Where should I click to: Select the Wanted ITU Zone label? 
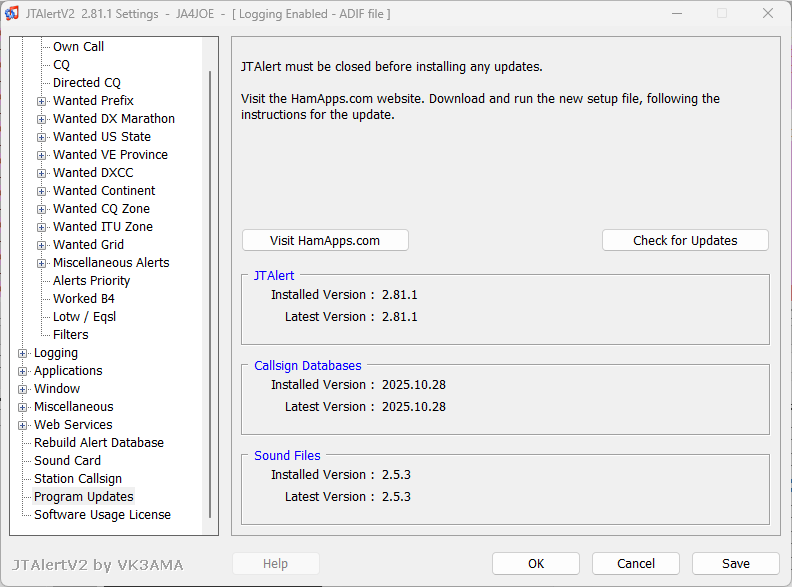[x=103, y=227]
